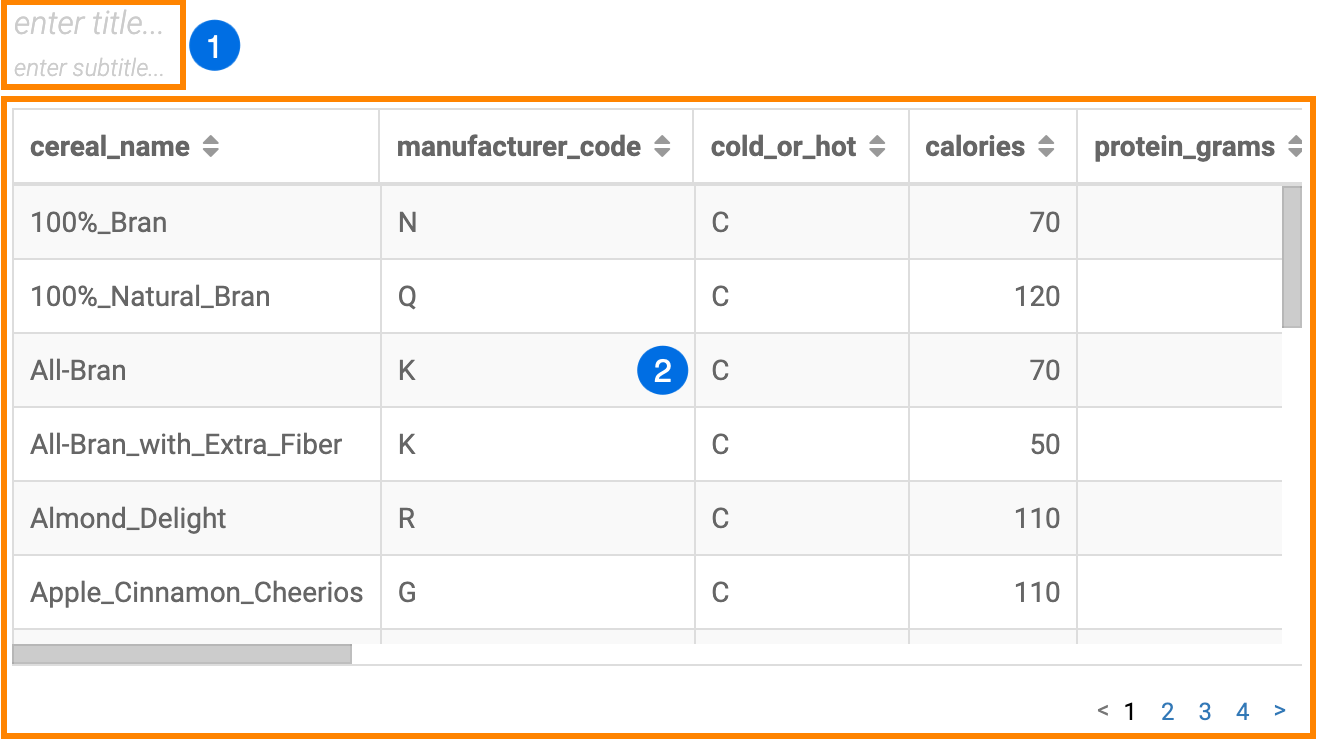Click the horizontal scrollbar thumb
The width and height of the screenshot is (1326, 740).
coord(182,654)
